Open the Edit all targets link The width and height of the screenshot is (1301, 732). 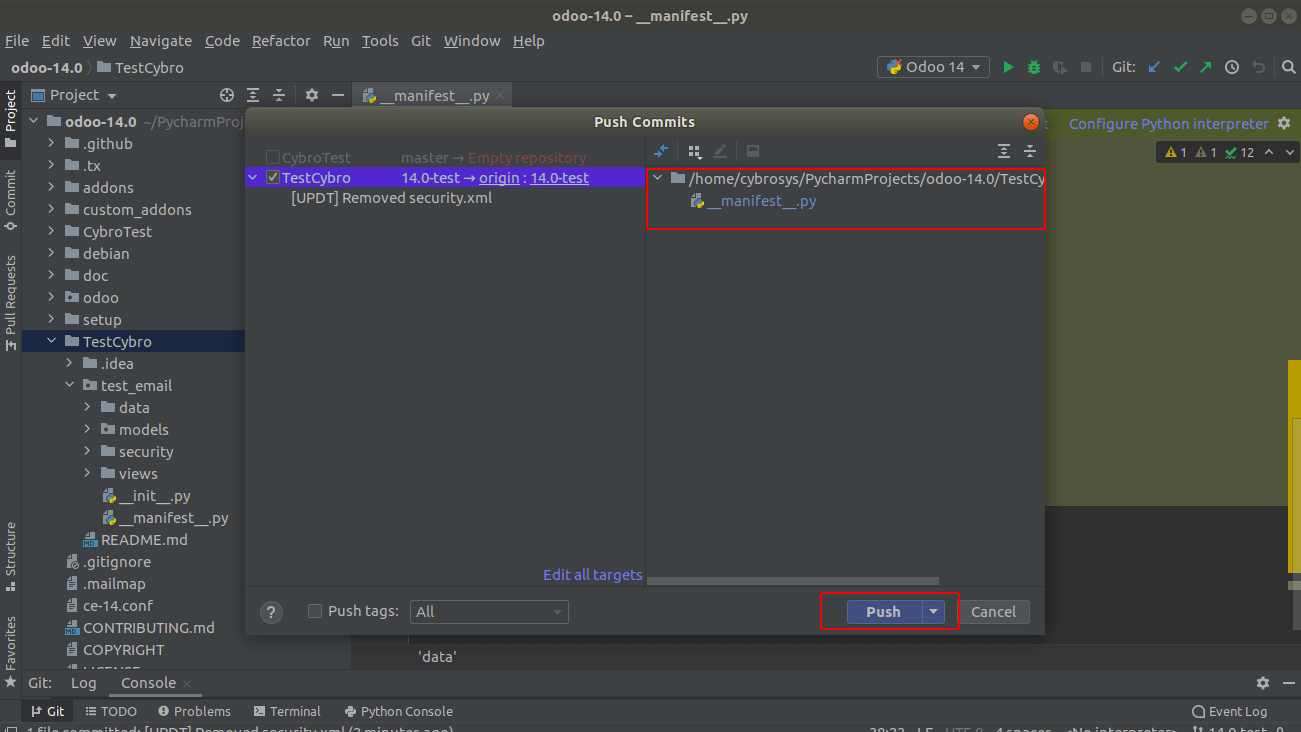[x=592, y=574]
